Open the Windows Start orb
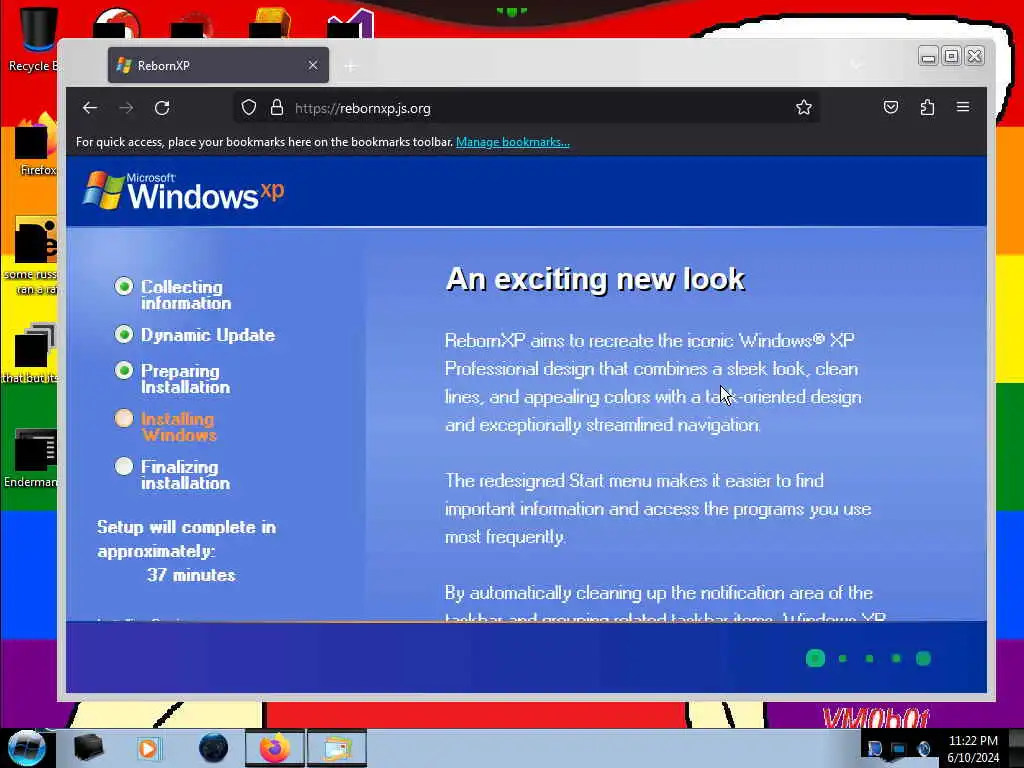The width and height of the screenshot is (1024, 768). (x=26, y=748)
